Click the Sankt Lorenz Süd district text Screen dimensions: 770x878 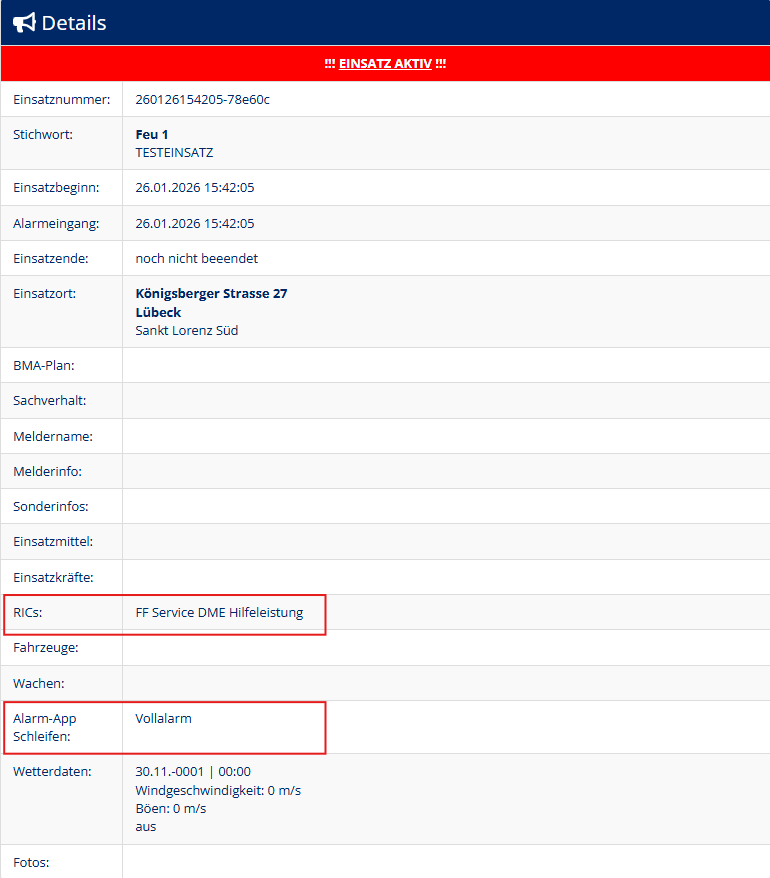click(x=186, y=330)
